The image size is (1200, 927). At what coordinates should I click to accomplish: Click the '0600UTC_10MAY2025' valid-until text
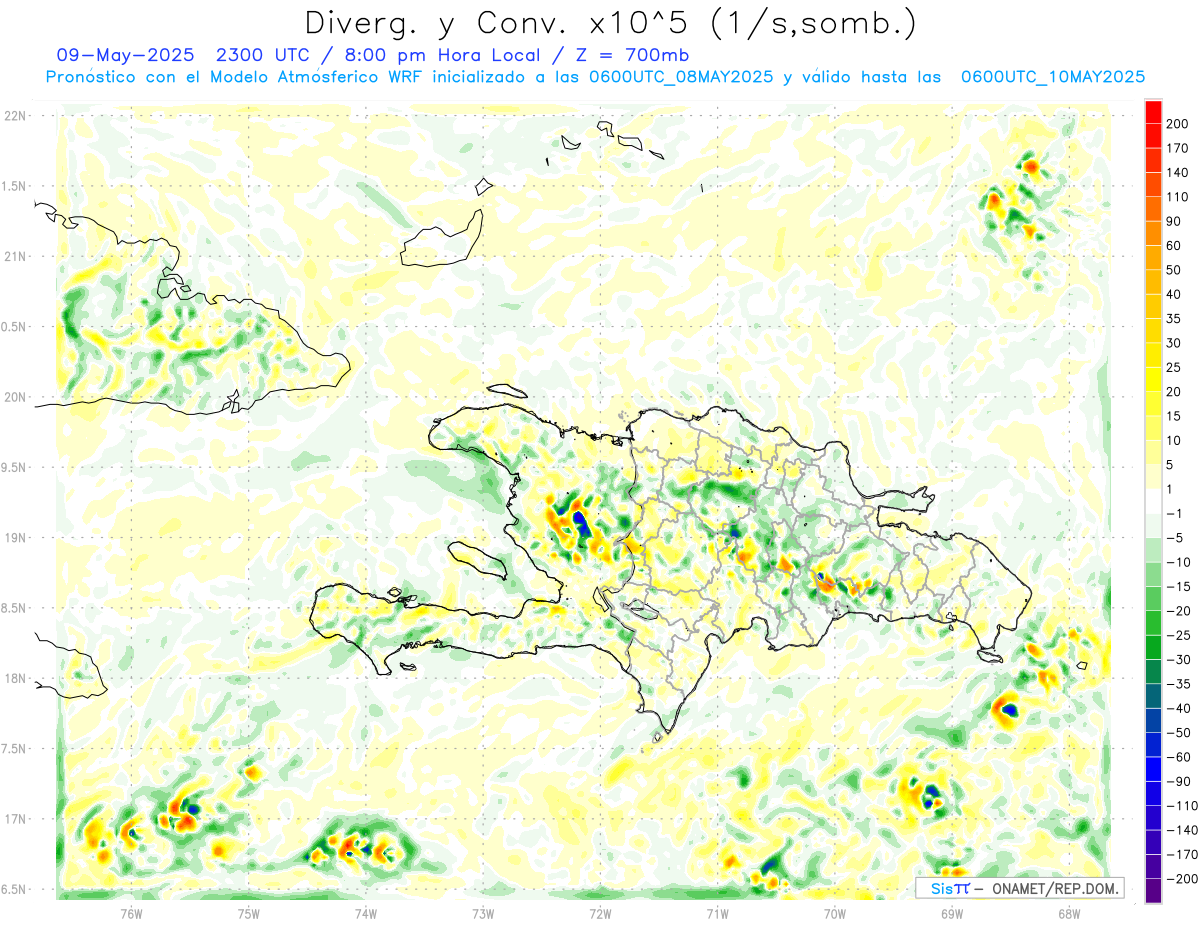pyautogui.click(x=1052, y=77)
